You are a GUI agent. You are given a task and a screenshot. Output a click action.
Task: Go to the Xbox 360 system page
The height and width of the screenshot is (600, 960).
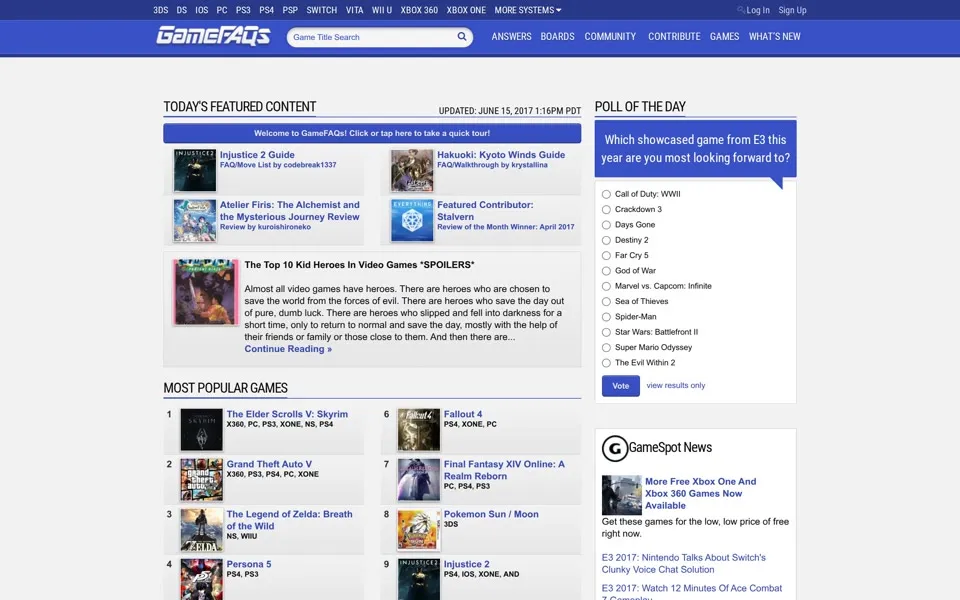tap(419, 10)
